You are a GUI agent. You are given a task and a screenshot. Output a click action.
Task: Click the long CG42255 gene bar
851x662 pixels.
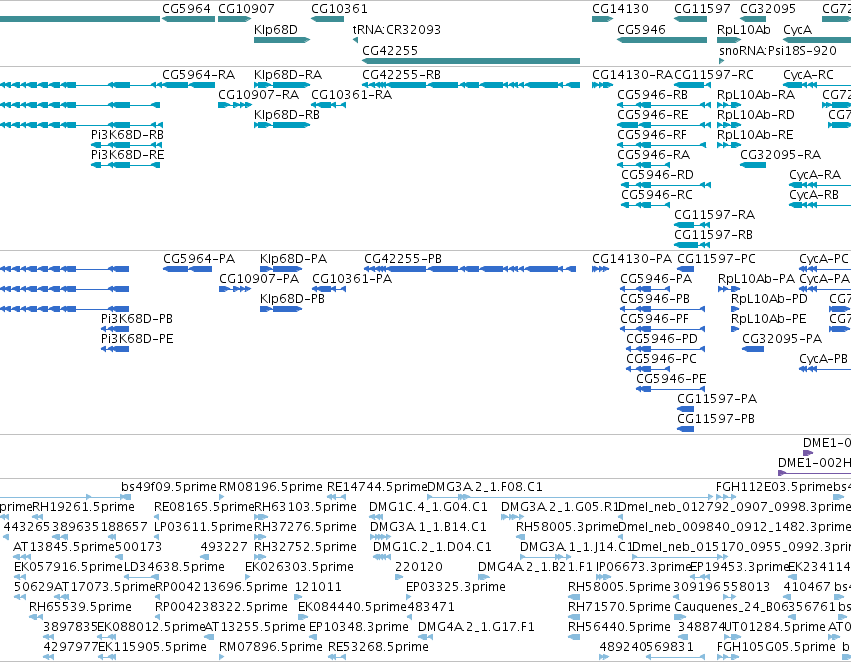pyautogui.click(x=471, y=61)
